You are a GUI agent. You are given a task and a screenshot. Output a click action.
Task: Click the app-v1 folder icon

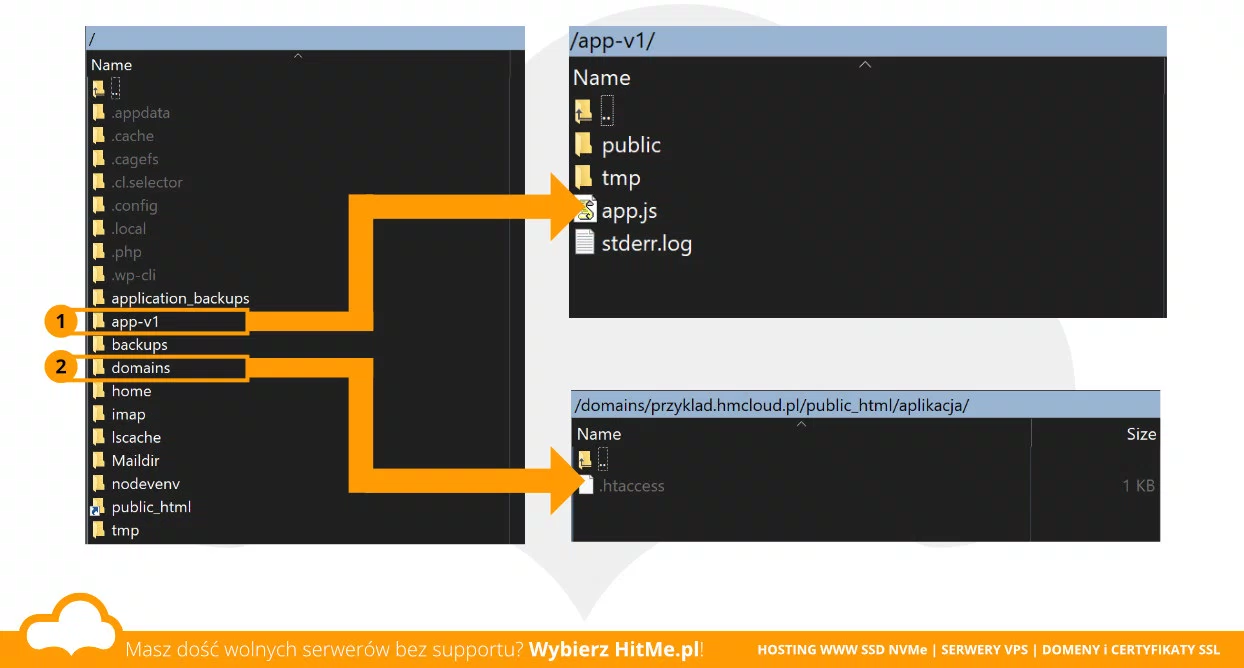click(98, 321)
